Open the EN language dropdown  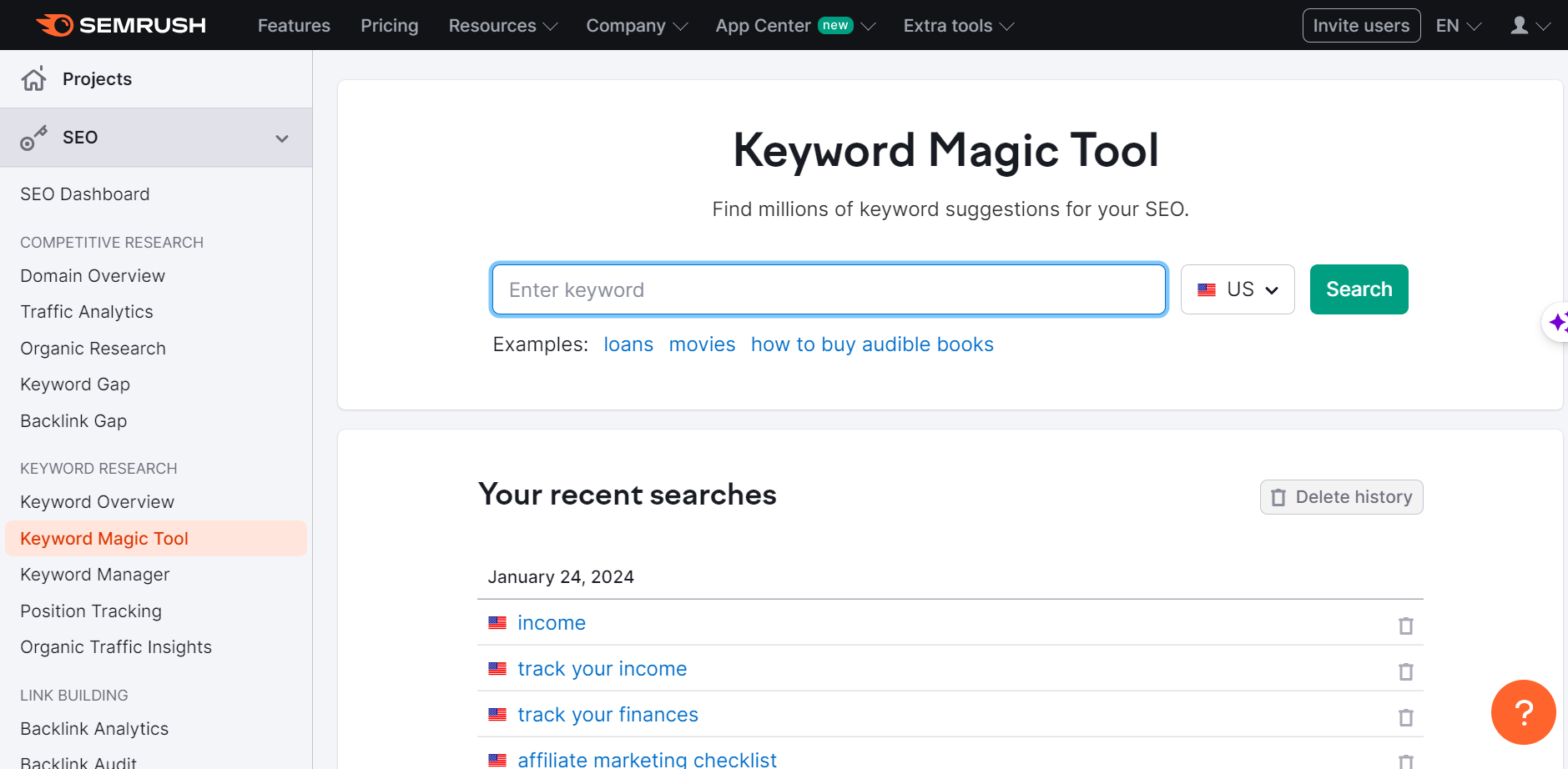[1458, 26]
